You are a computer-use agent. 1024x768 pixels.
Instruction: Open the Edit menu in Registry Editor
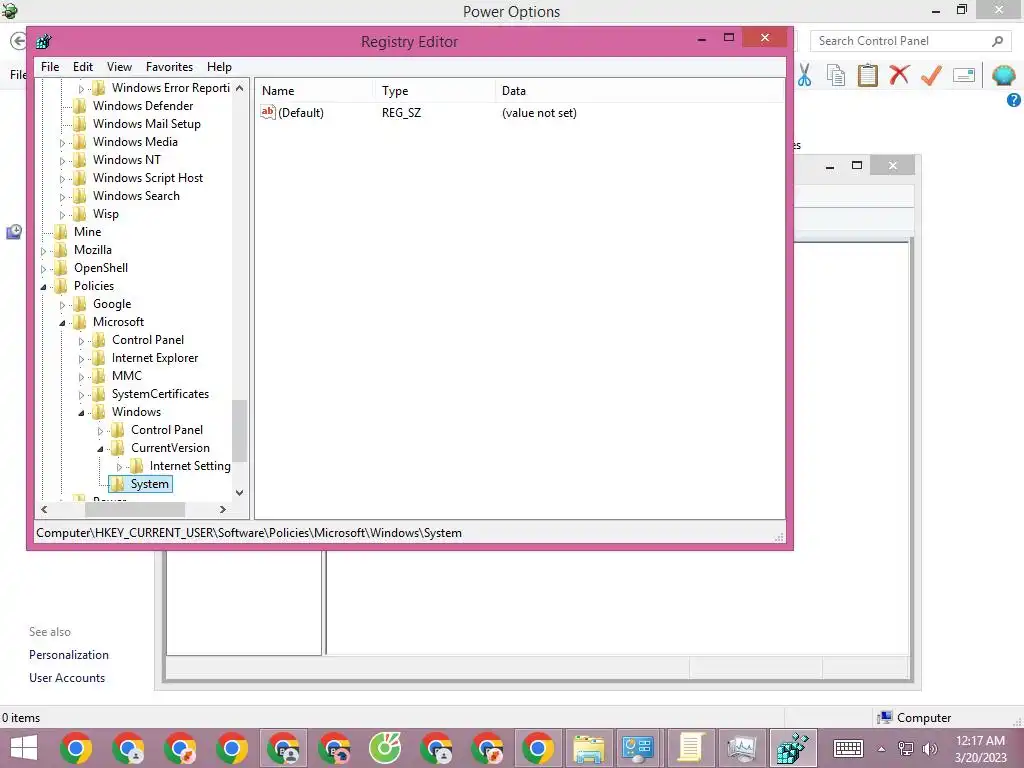[x=82, y=67]
